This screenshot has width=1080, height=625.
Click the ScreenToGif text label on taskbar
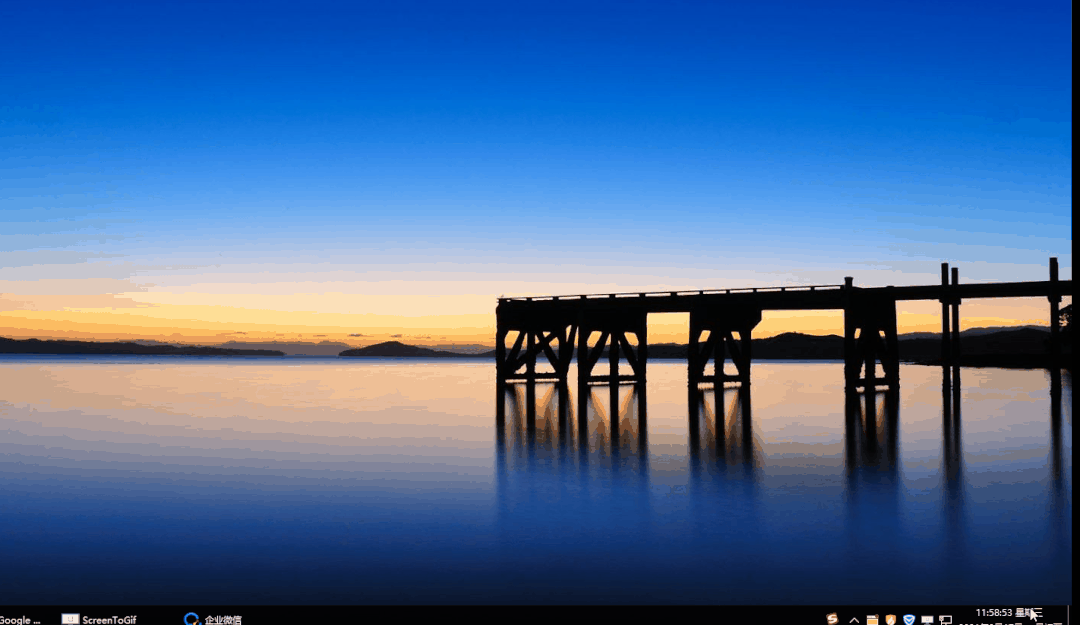click(x=109, y=620)
